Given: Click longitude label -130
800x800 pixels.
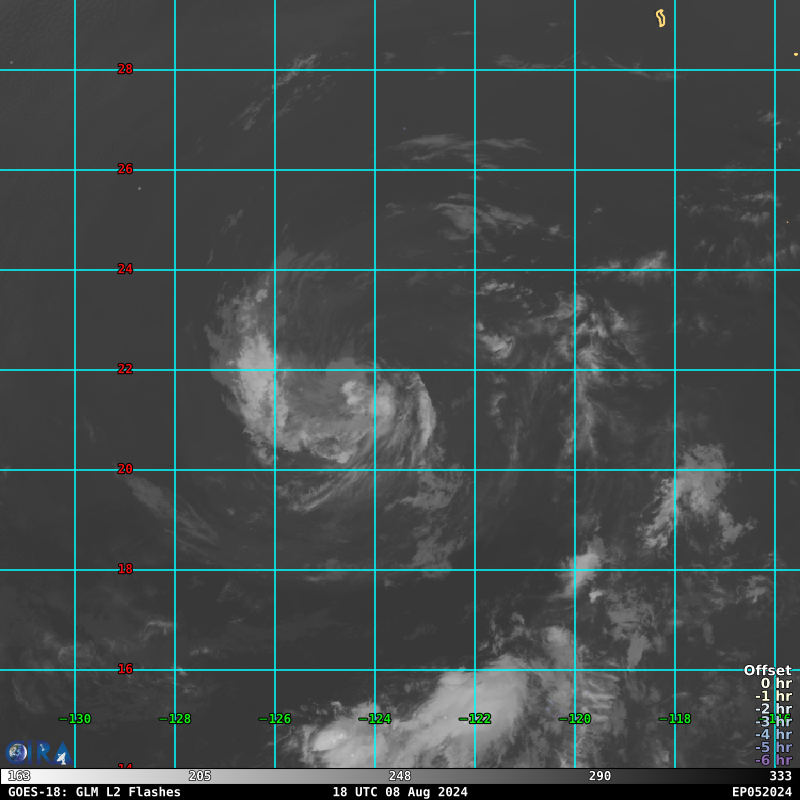Looking at the screenshot, I should (75, 719).
